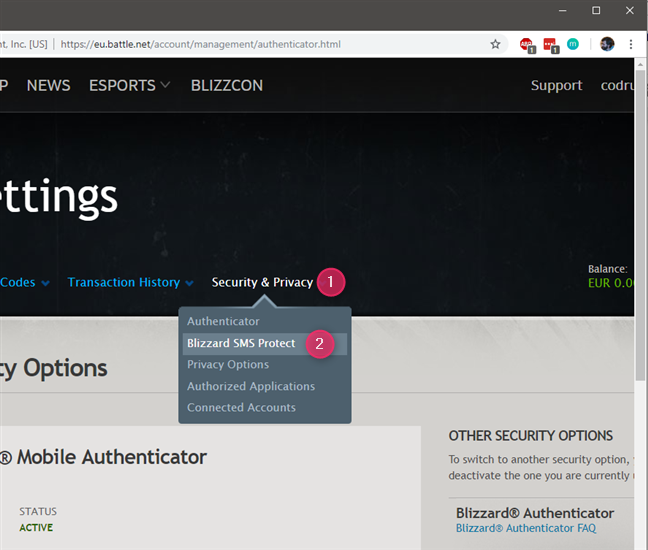This screenshot has width=648, height=550.
Task: Open Connected Accounts menu entry
Action: point(241,407)
